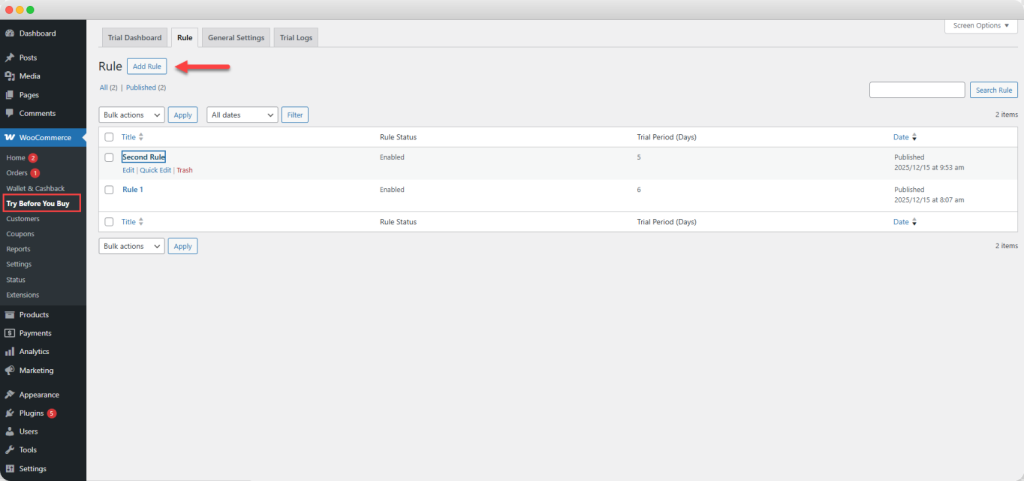Expand the All dates dropdown
The width and height of the screenshot is (1024, 481).
242,115
